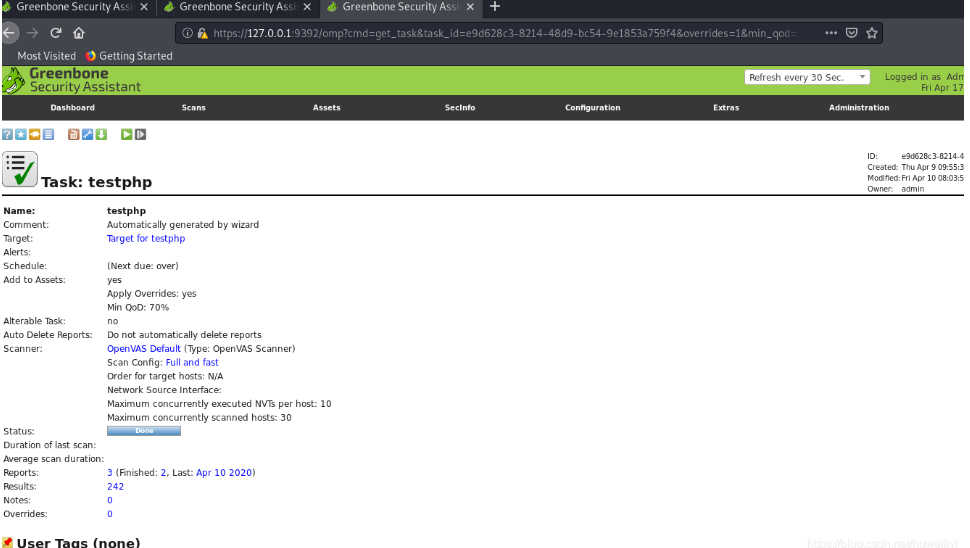The image size is (970, 548).
Task: Click the Task: testphp heading
Action: [x=97, y=182]
